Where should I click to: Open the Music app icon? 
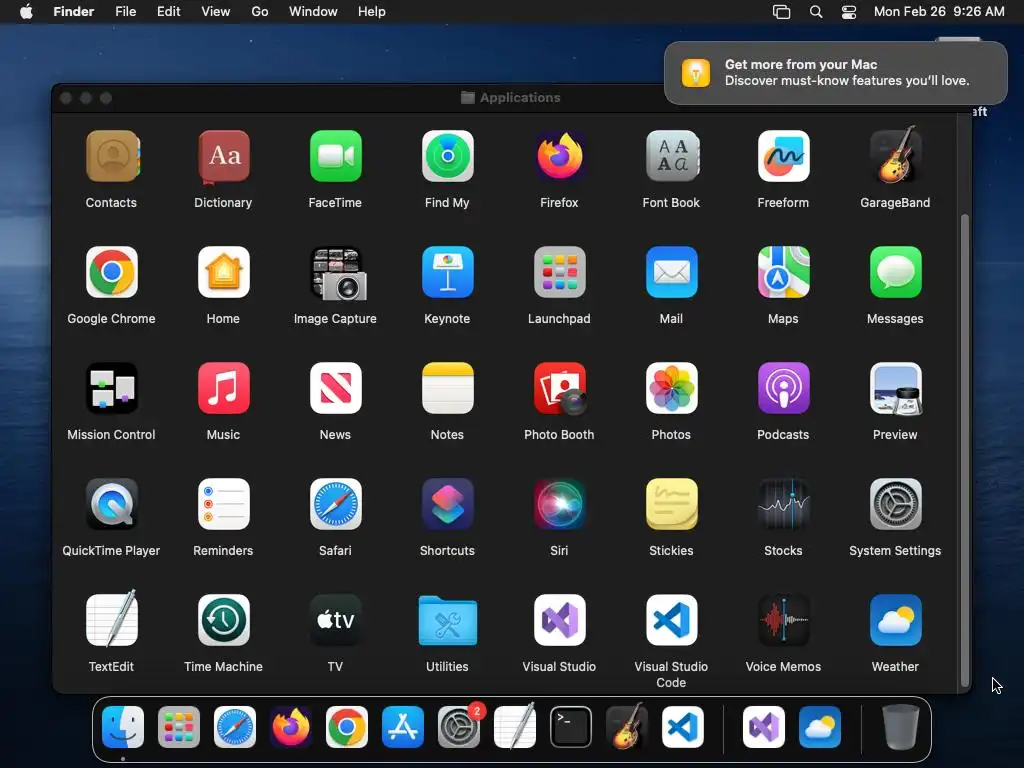(223, 388)
